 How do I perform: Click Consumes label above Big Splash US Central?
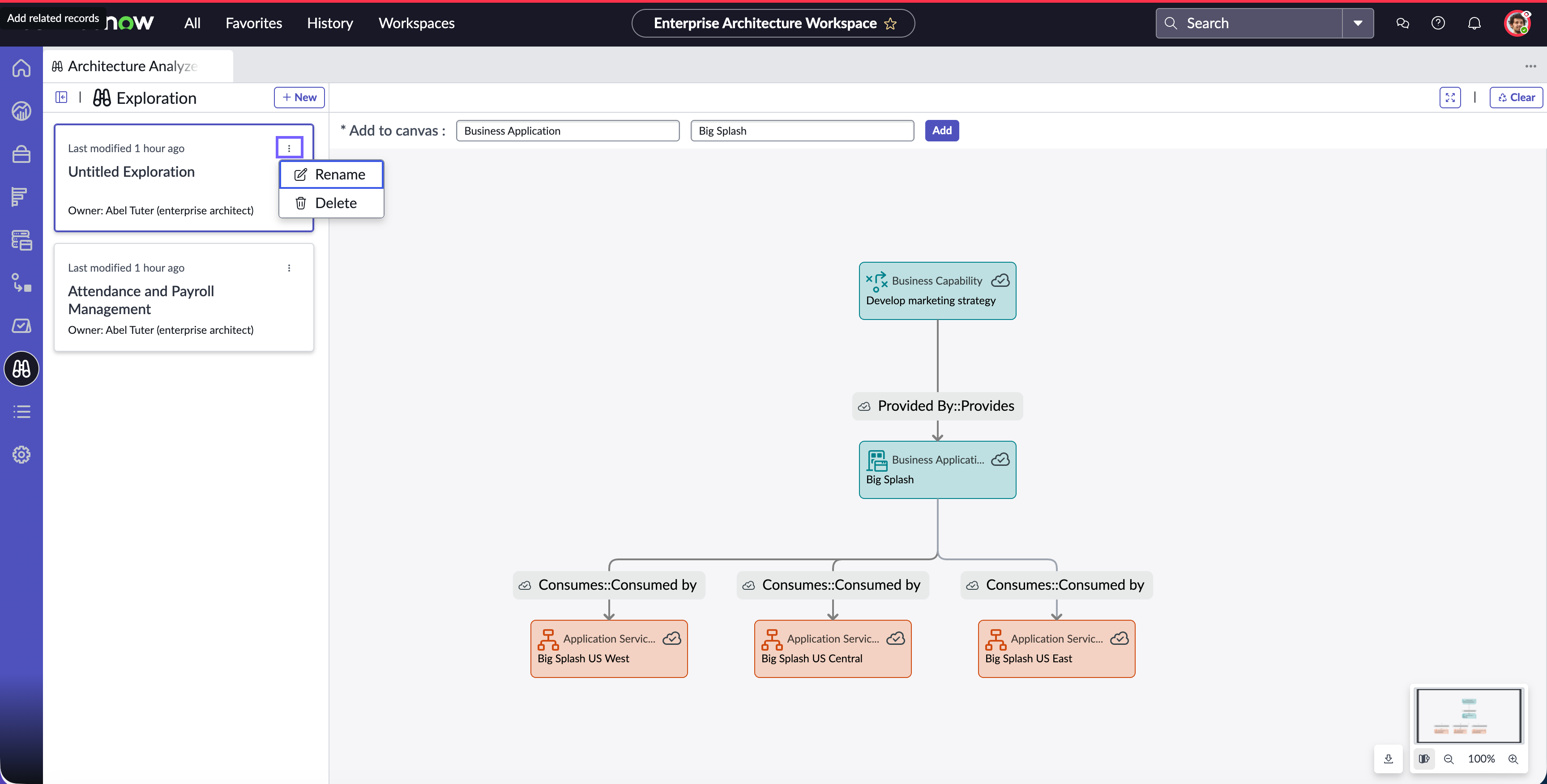833,585
